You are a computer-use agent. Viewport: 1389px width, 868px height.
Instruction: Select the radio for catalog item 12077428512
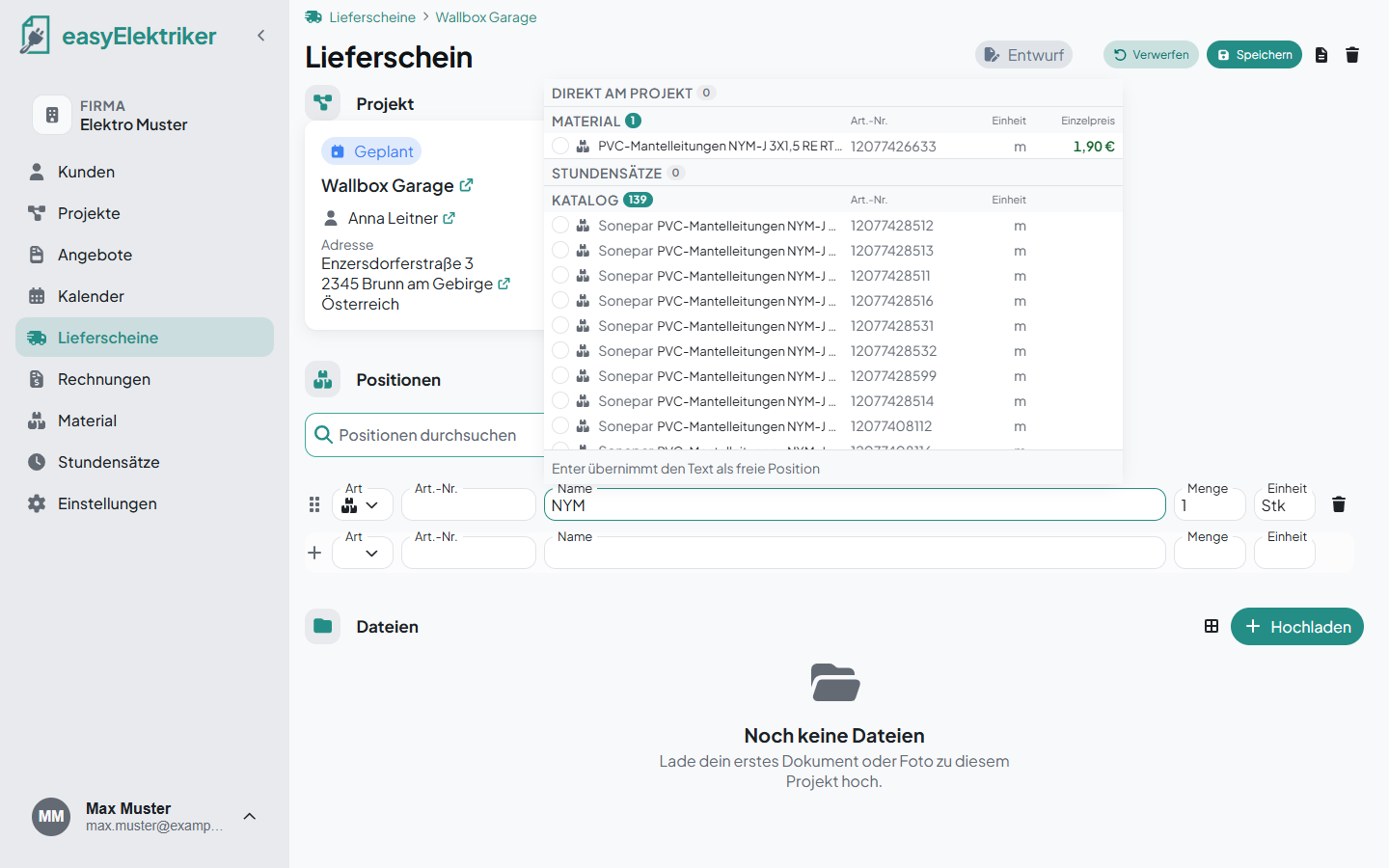560,225
